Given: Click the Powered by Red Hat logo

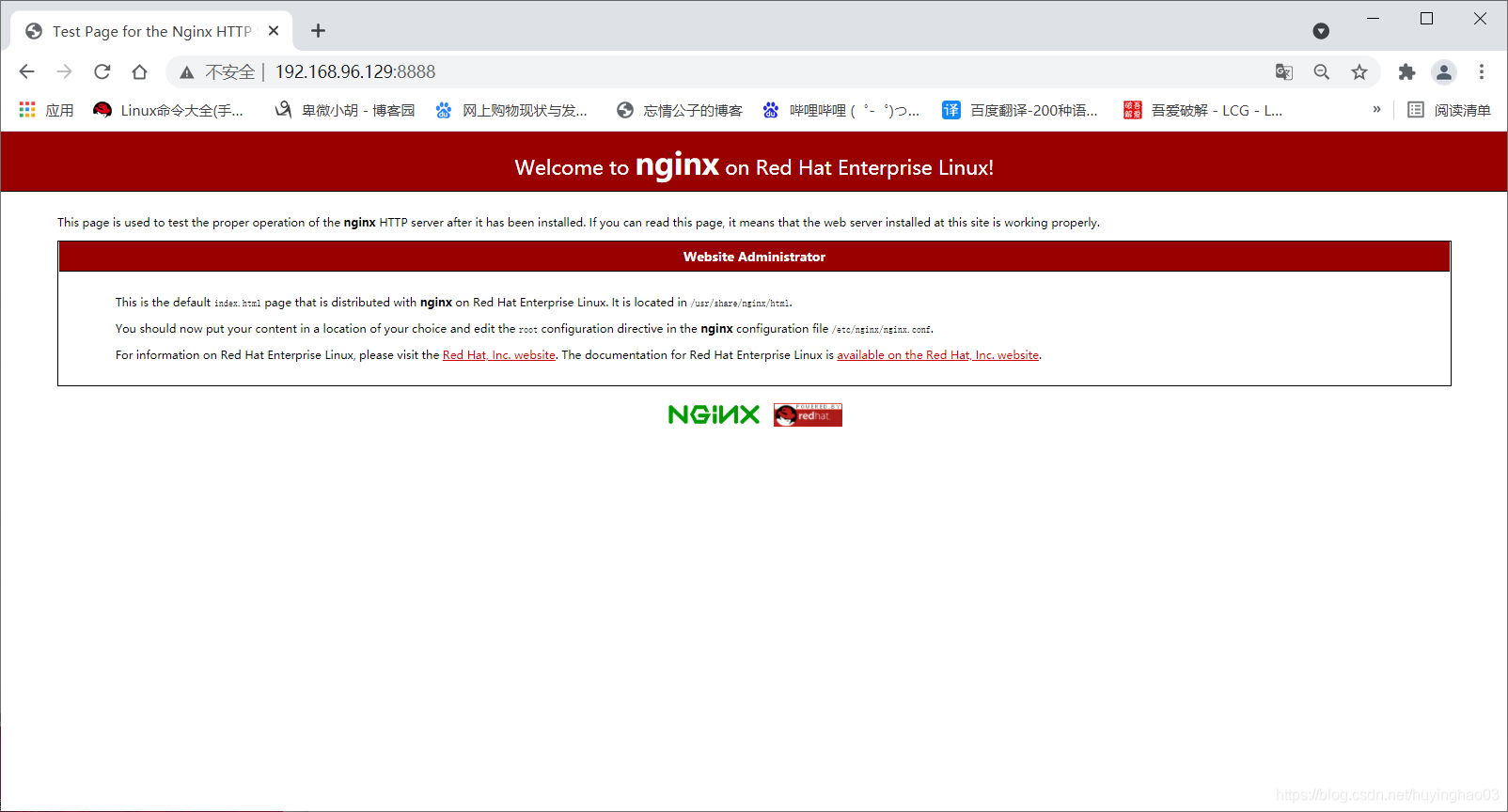Looking at the screenshot, I should pos(808,414).
